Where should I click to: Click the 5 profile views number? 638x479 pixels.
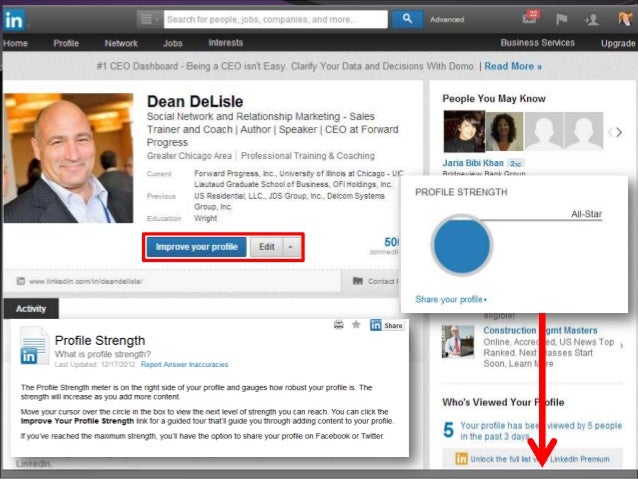pos(448,430)
